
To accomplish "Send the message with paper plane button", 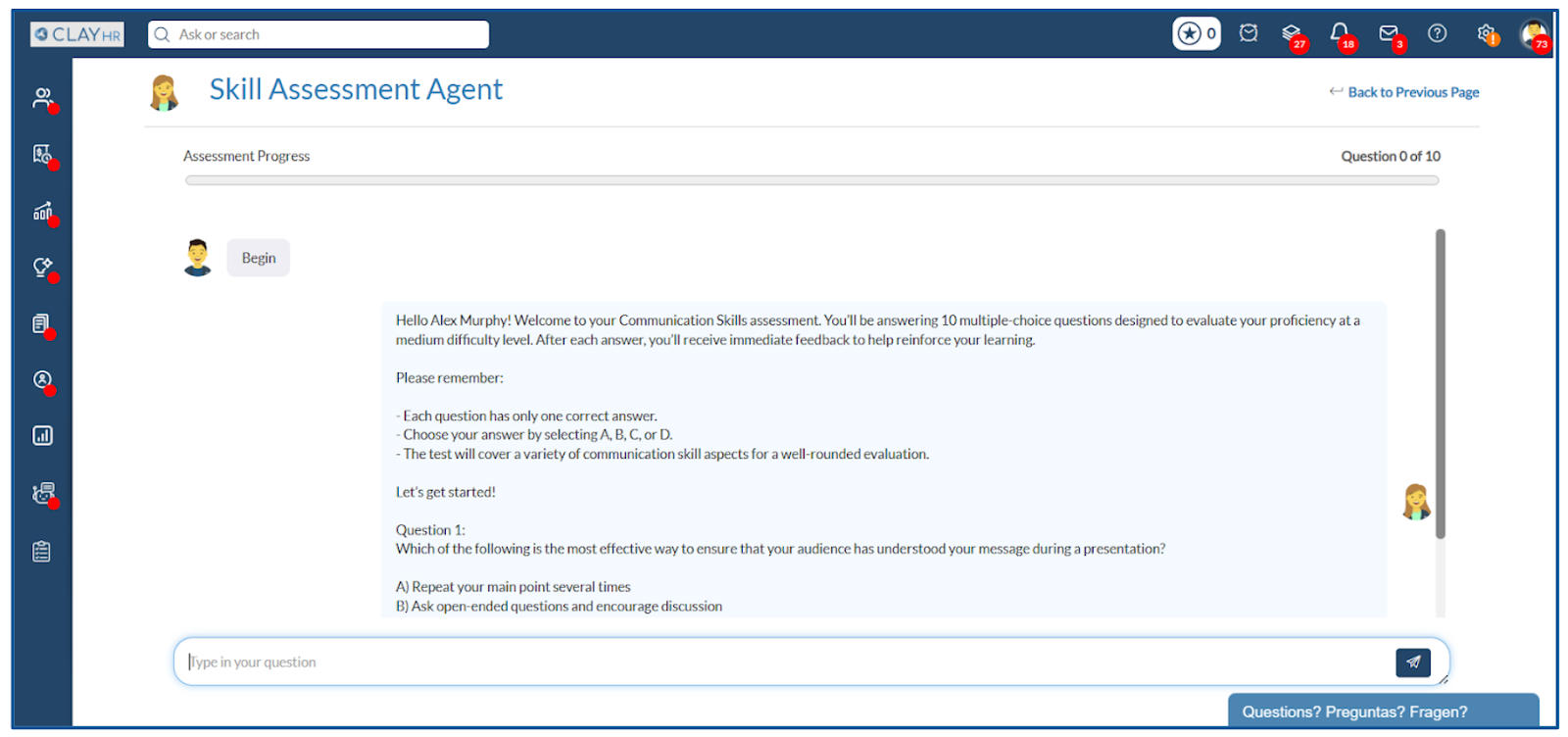I will tap(1413, 663).
